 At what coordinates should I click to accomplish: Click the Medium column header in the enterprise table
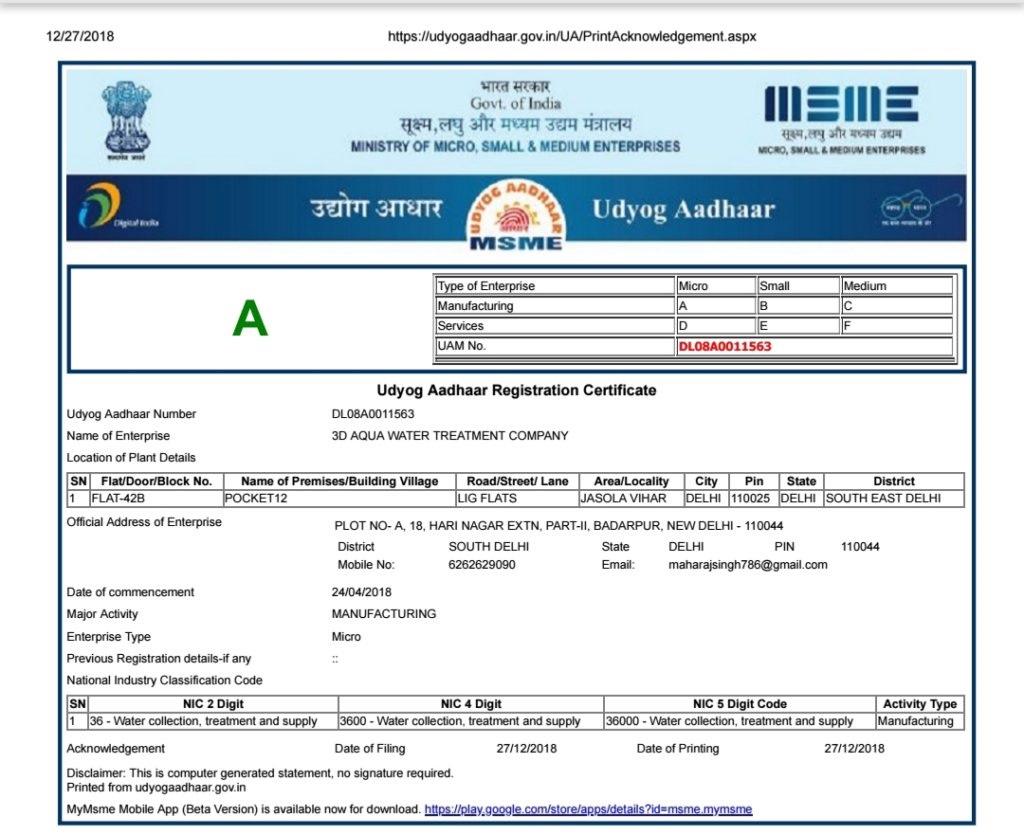point(897,286)
